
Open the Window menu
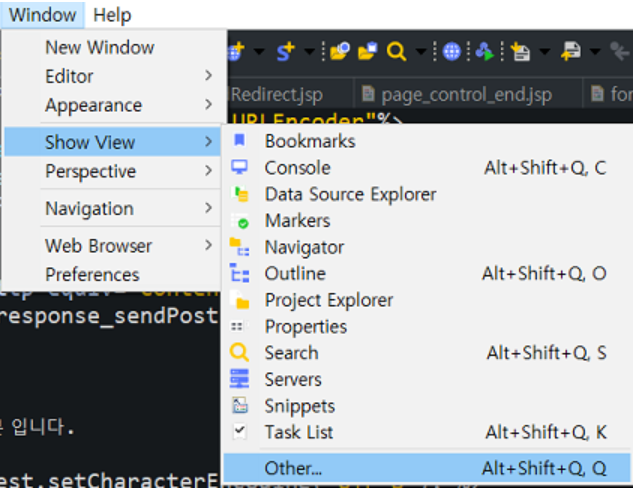(x=43, y=15)
